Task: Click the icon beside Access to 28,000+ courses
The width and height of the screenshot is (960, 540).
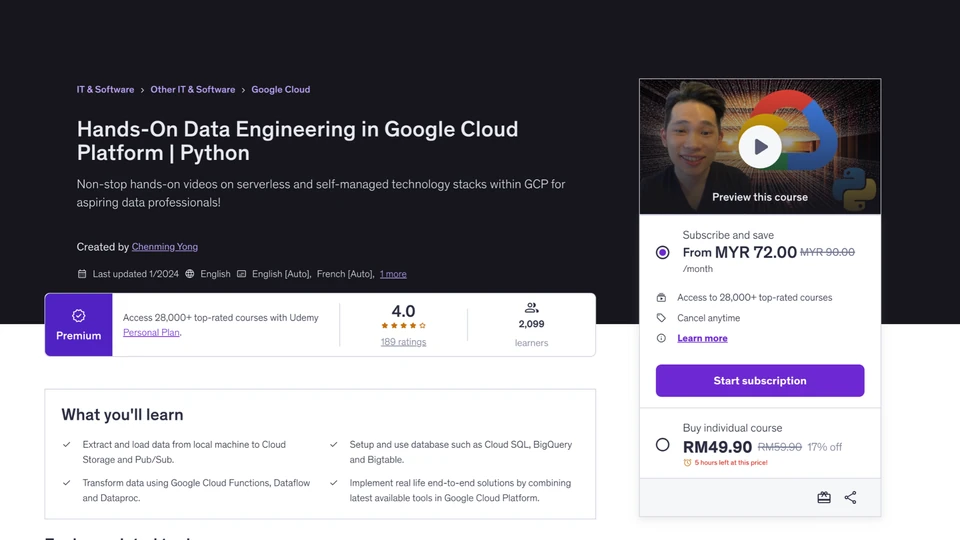Action: point(661,298)
